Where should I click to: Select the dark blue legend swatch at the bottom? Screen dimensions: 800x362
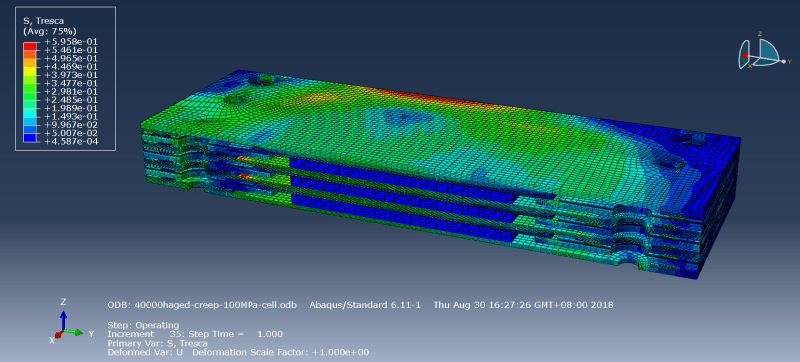tap(30, 137)
